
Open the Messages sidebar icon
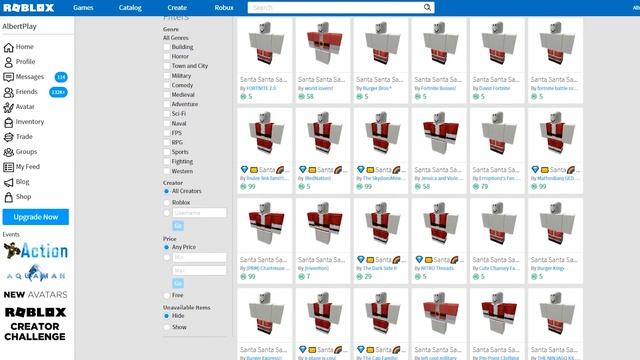point(8,77)
